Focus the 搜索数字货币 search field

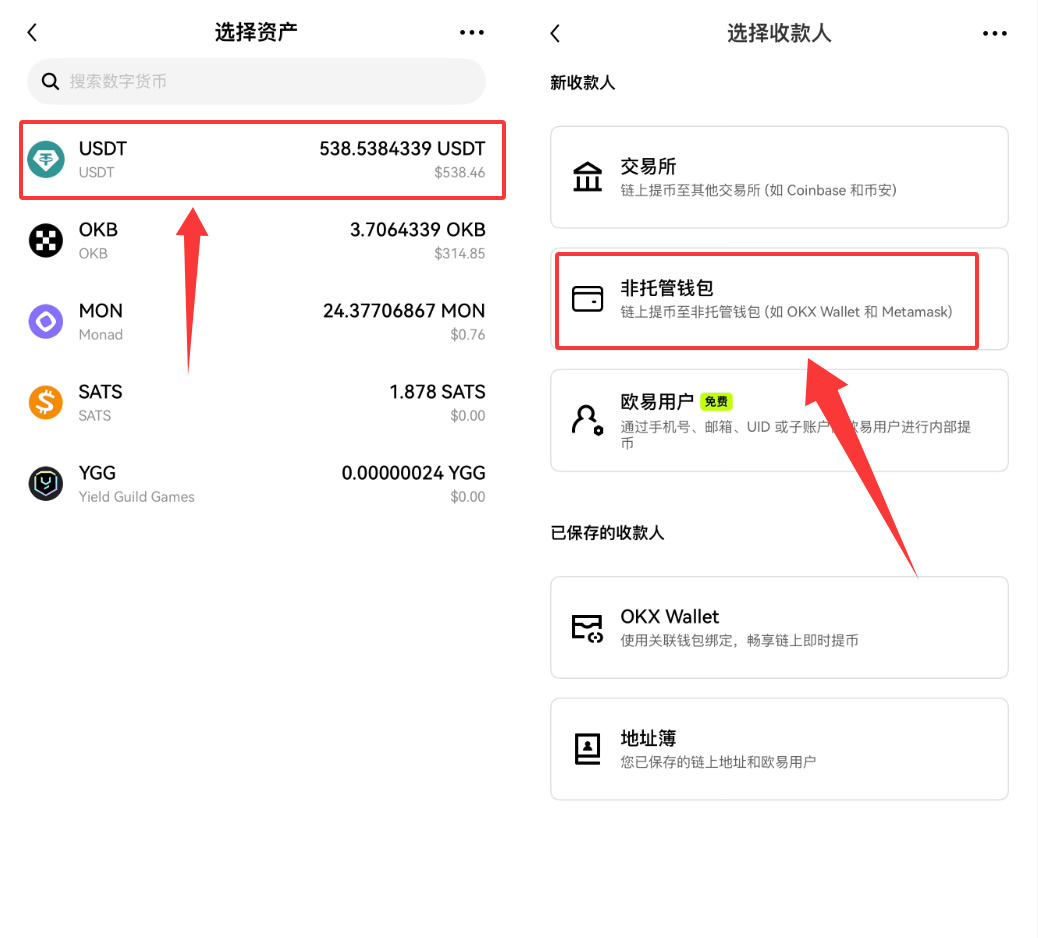click(256, 81)
